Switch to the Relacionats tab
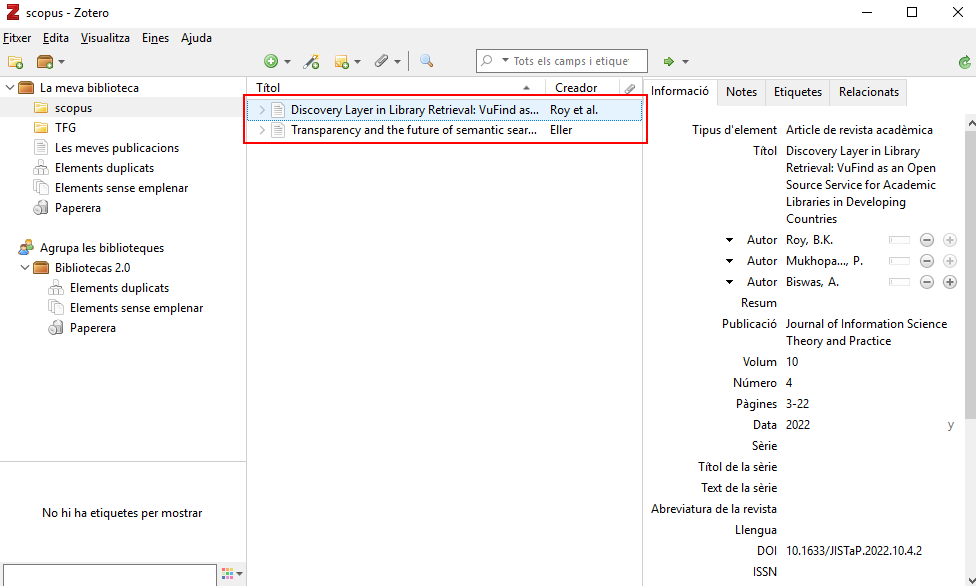 [x=868, y=92]
